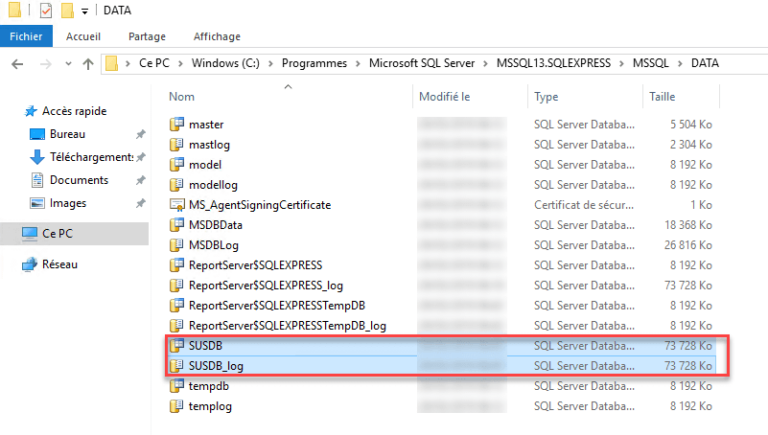Click the up-one-level arrow icon

click(88, 64)
